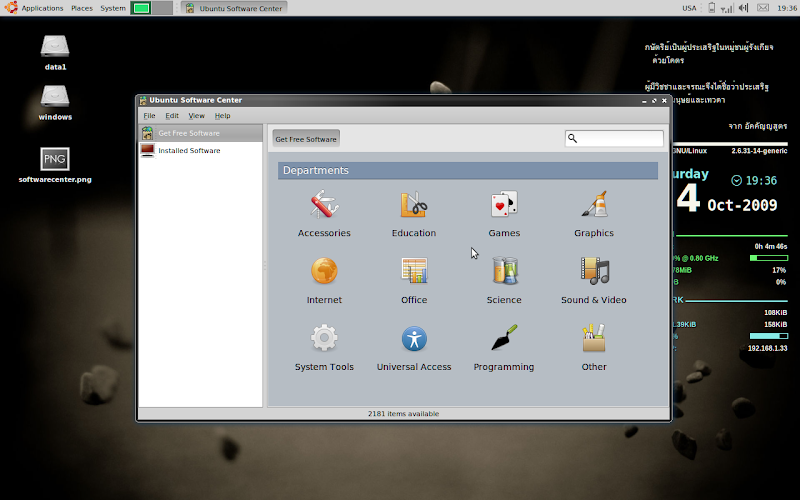Switch to the second gray workspace
This screenshot has width=800, height=500.
pyautogui.click(x=162, y=8)
